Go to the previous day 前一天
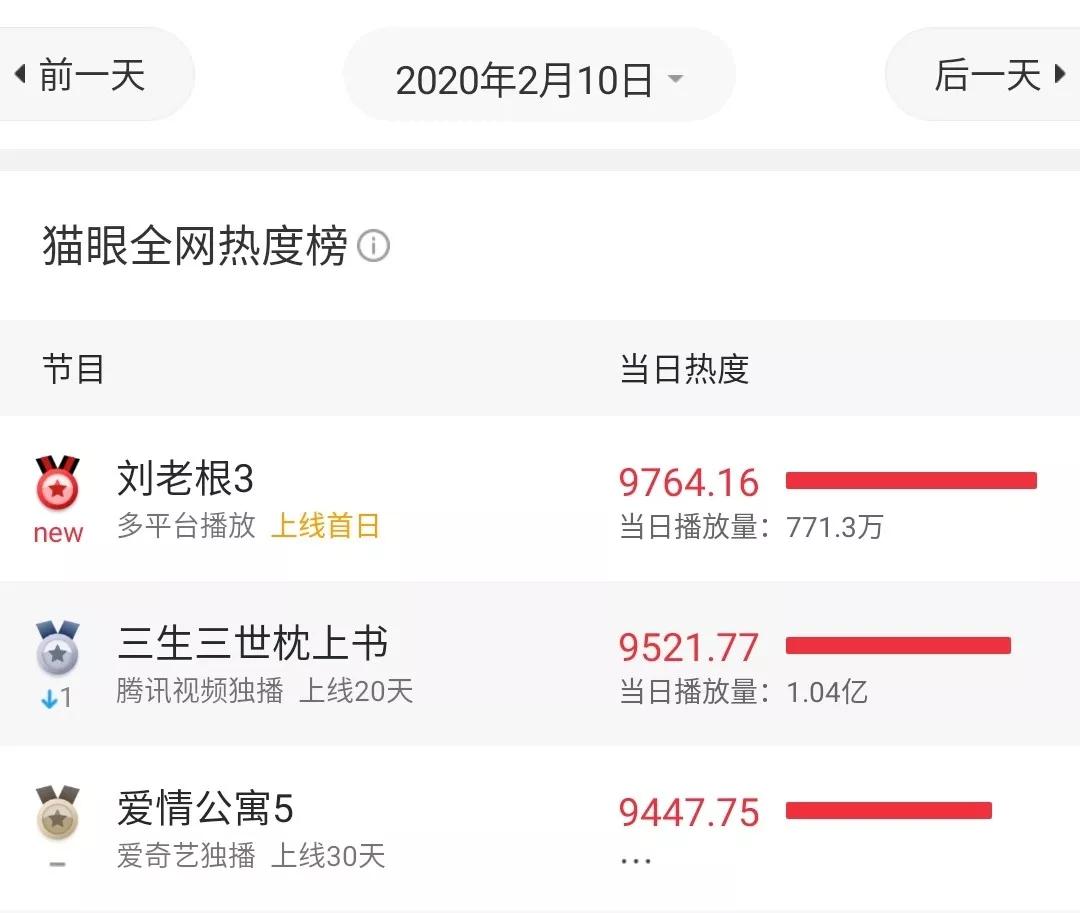Image resolution: width=1080 pixels, height=913 pixels. click(92, 75)
